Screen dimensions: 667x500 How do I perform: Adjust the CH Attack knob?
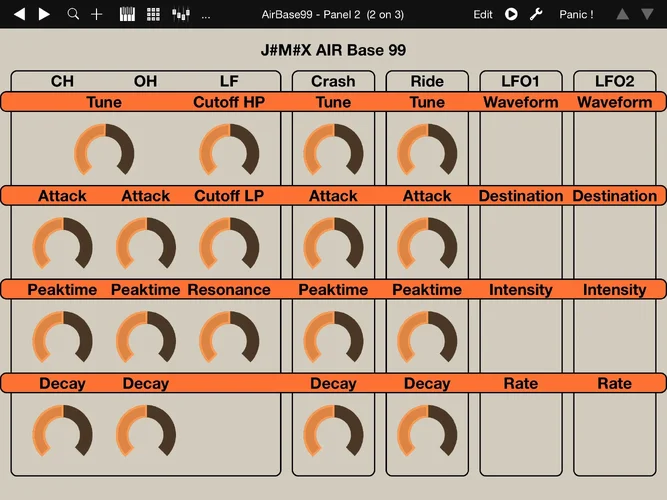pyautogui.click(x=63, y=243)
